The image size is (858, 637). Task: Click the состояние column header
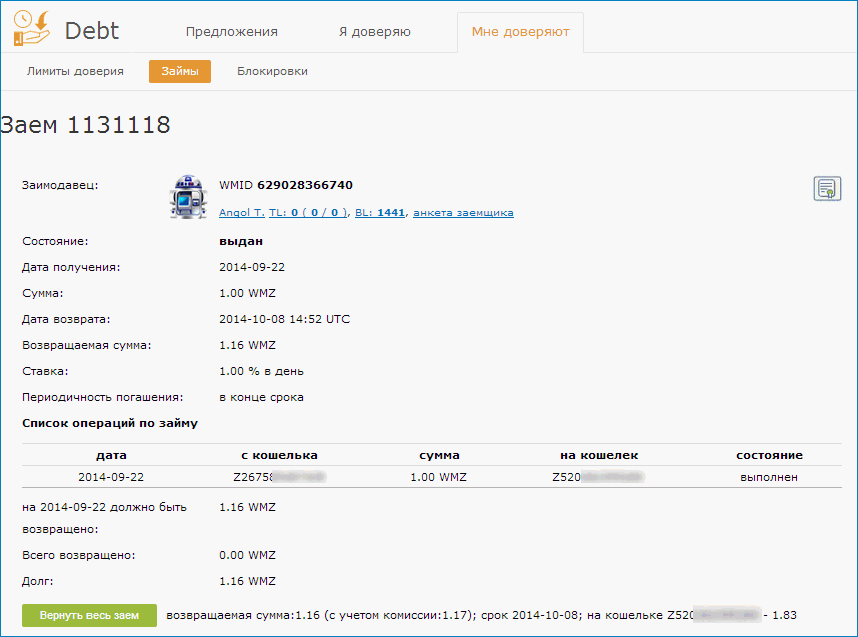[x=769, y=455]
